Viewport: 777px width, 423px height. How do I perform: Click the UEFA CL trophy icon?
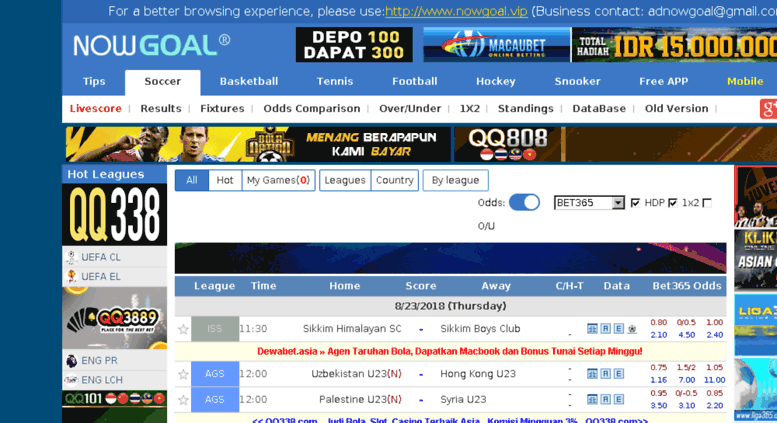coord(71,257)
